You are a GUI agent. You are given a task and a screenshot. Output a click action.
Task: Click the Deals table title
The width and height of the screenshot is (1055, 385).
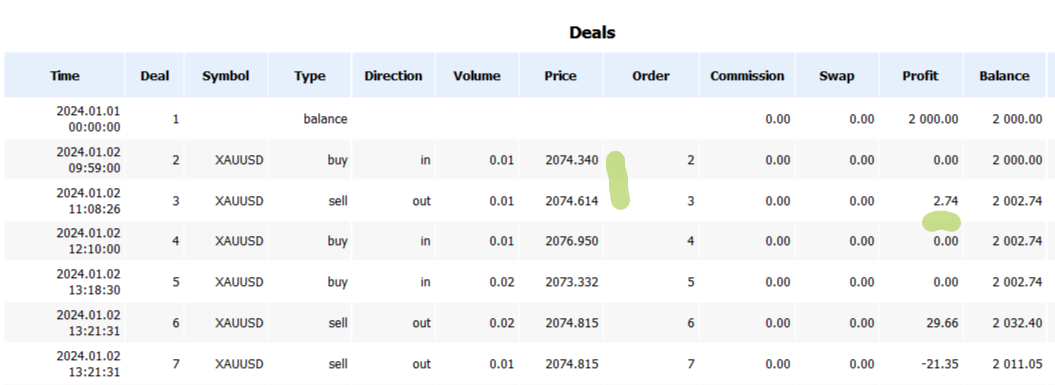[592, 32]
